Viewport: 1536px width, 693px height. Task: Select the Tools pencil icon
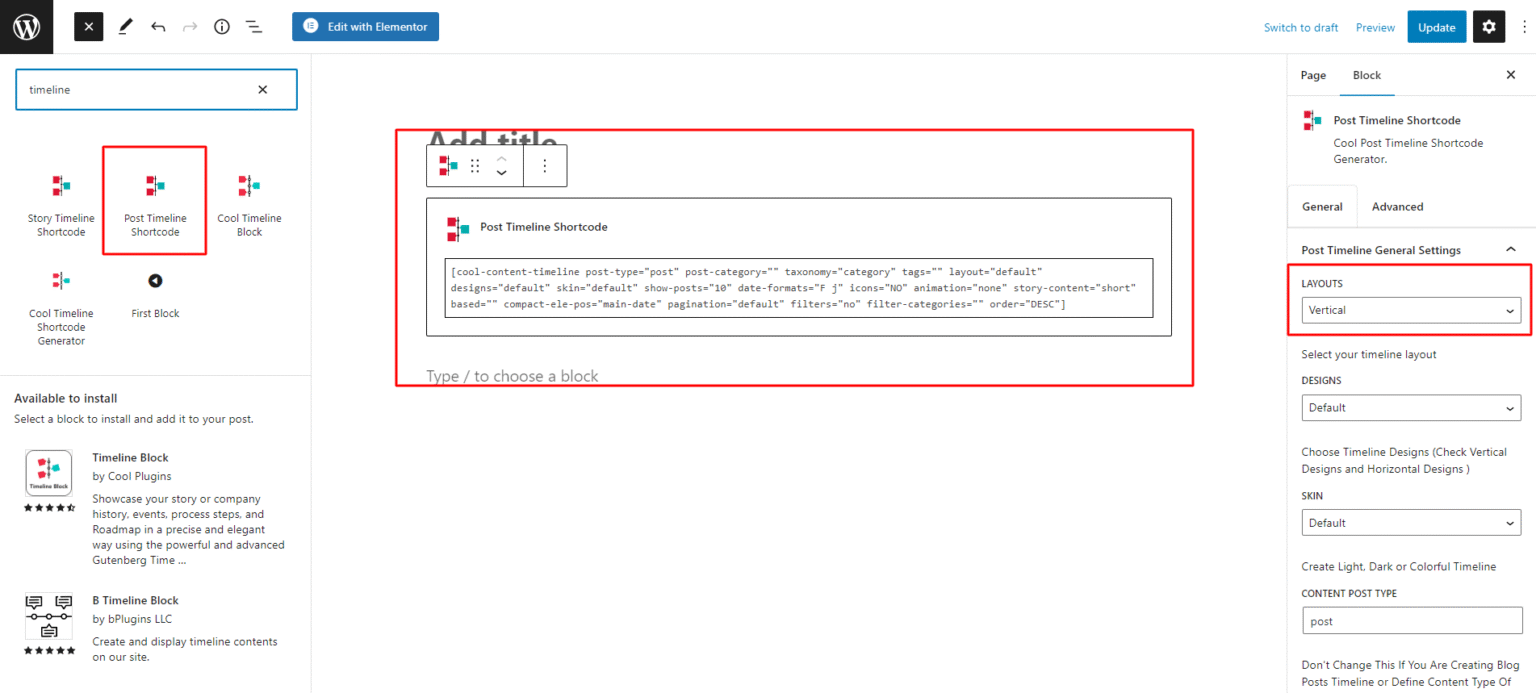click(x=125, y=26)
